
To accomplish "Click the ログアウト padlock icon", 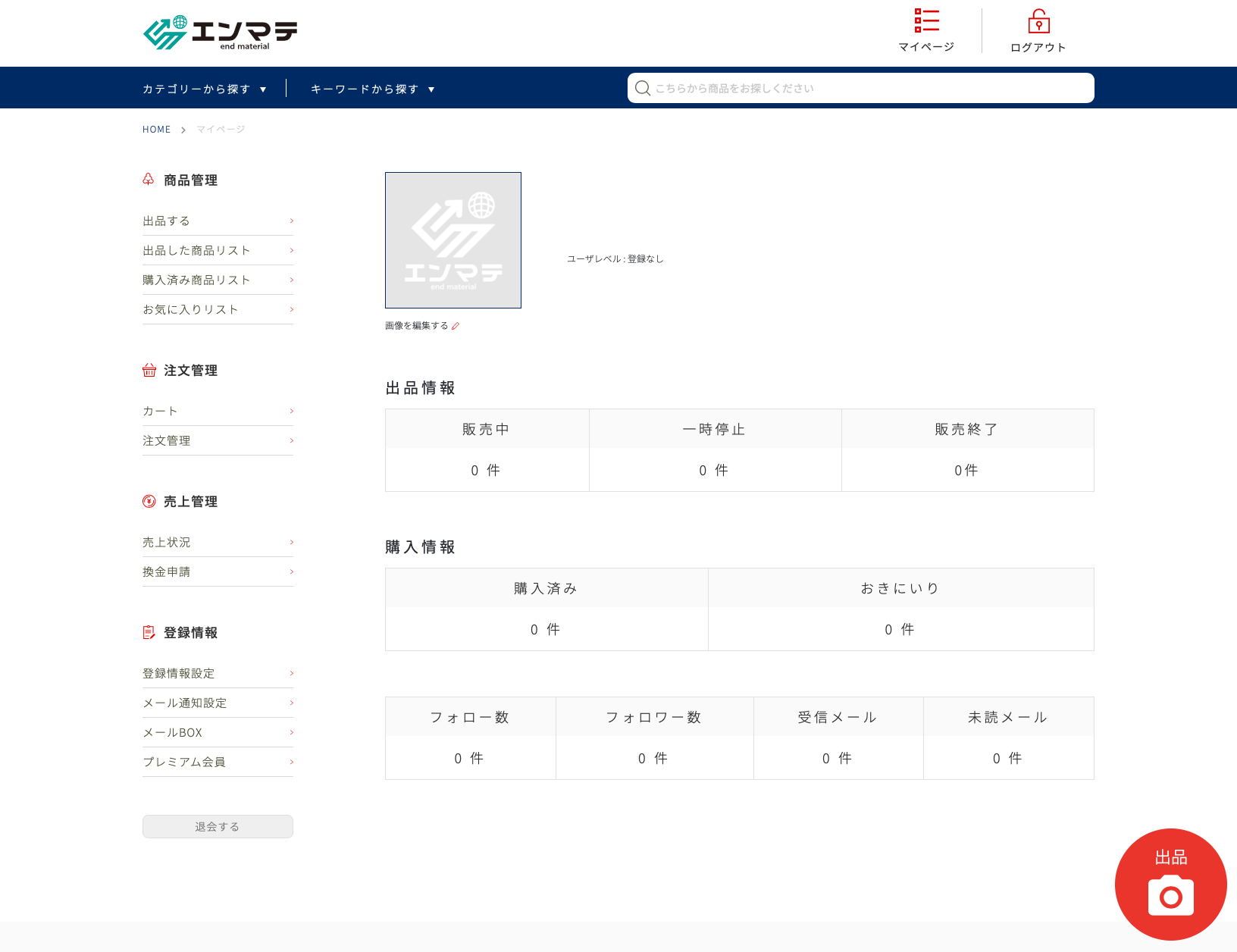I will pos(1038,22).
